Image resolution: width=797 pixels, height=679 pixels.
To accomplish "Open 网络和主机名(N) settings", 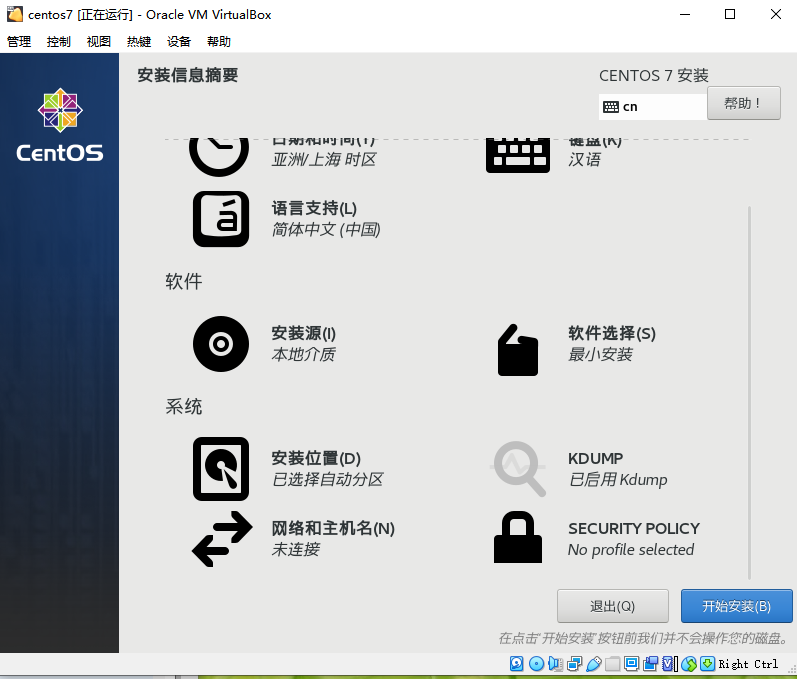I will tap(333, 529).
